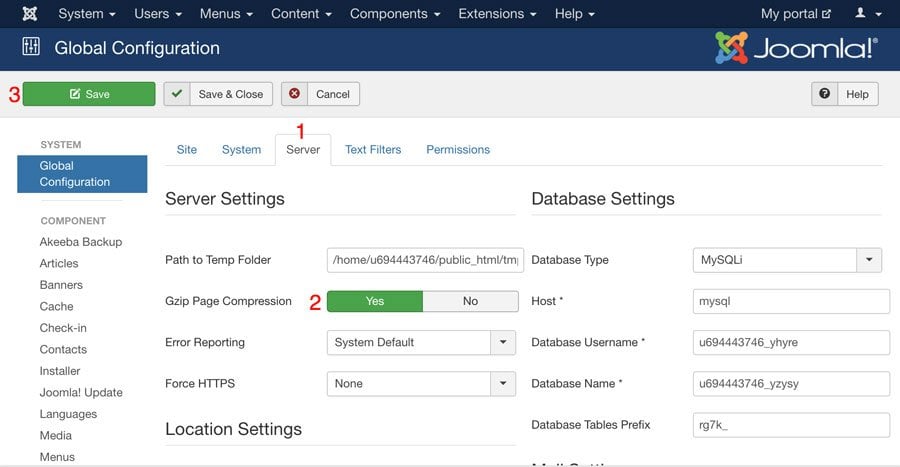900x467 pixels.
Task: Click the Global Configuration sliders icon
Action: tap(31, 46)
